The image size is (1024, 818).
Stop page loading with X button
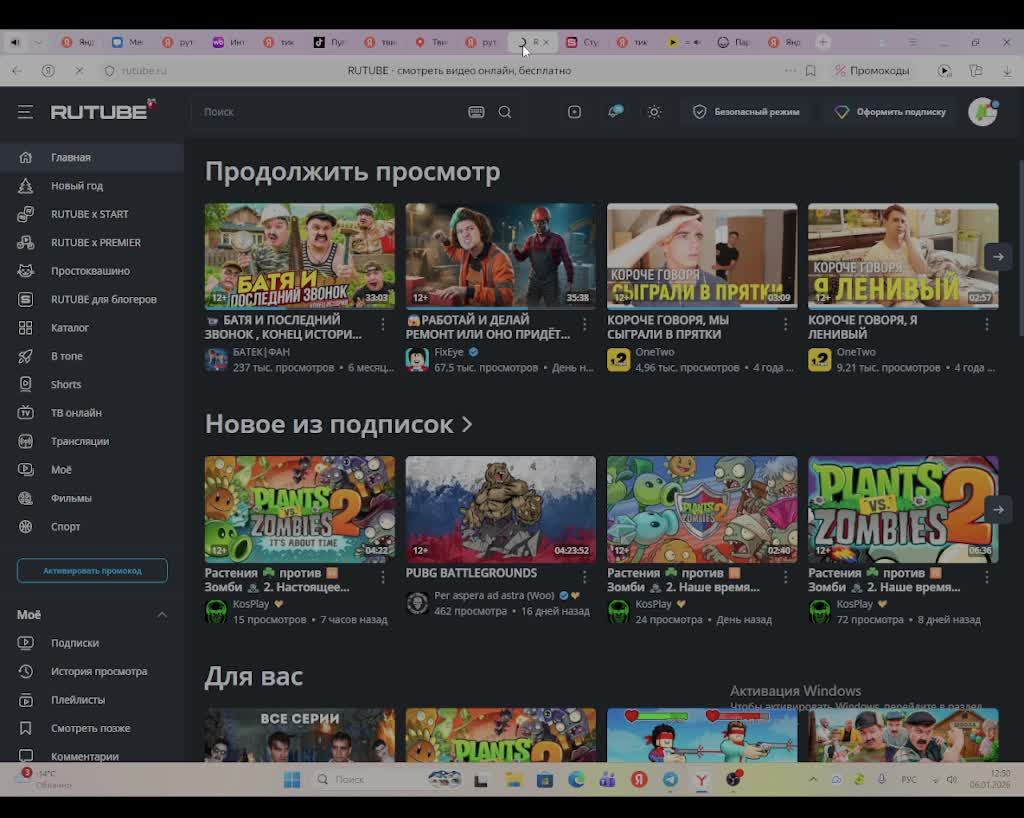[79, 71]
